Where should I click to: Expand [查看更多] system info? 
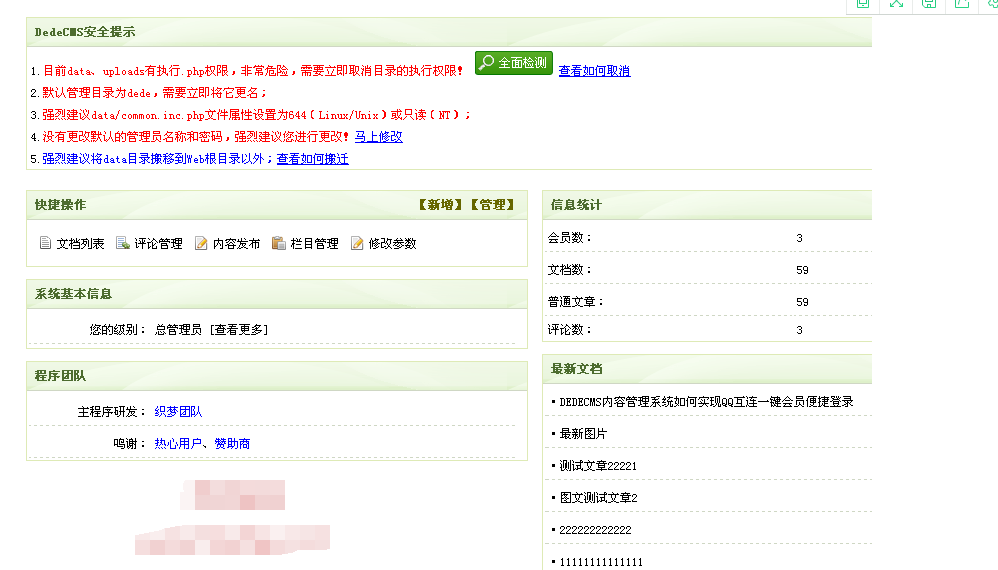click(x=239, y=329)
